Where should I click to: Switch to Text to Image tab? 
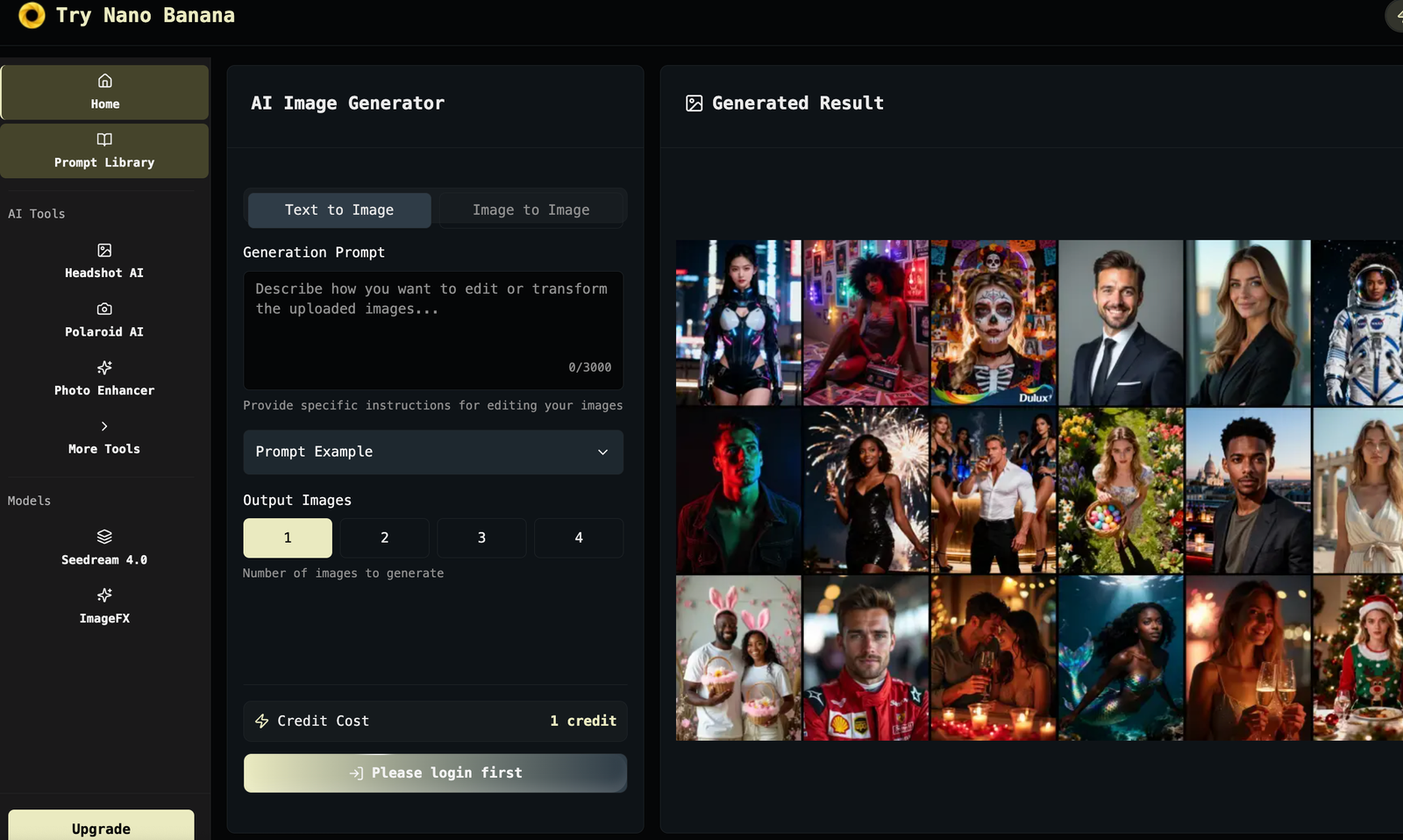[x=339, y=210]
